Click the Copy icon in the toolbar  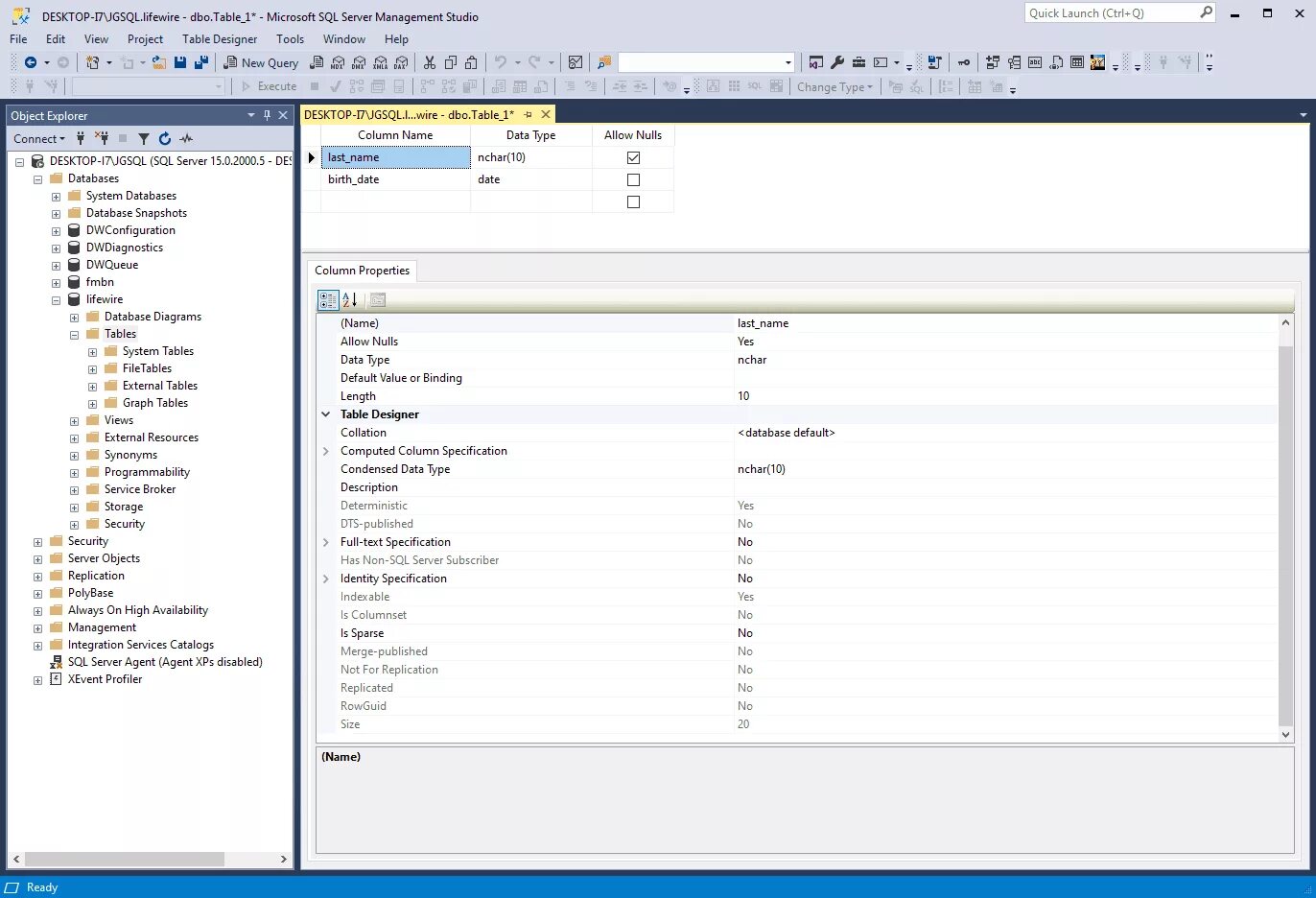point(451,62)
